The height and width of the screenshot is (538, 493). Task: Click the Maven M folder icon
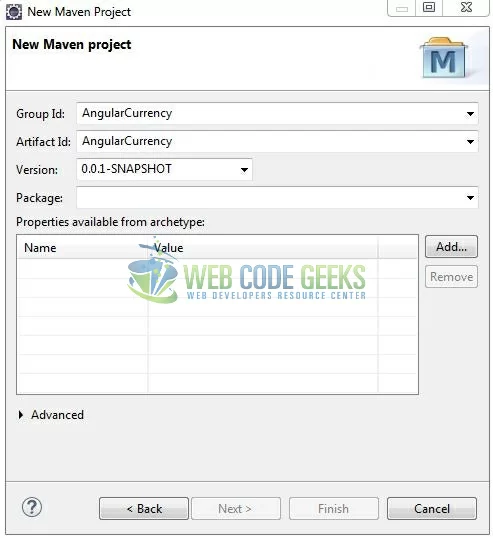[444, 58]
